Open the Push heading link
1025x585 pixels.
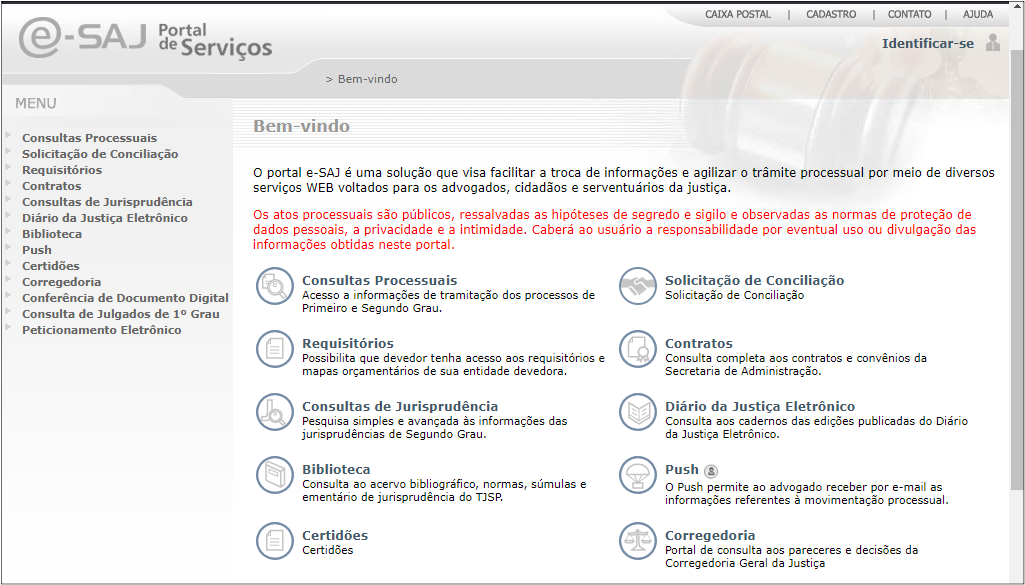[682, 469]
